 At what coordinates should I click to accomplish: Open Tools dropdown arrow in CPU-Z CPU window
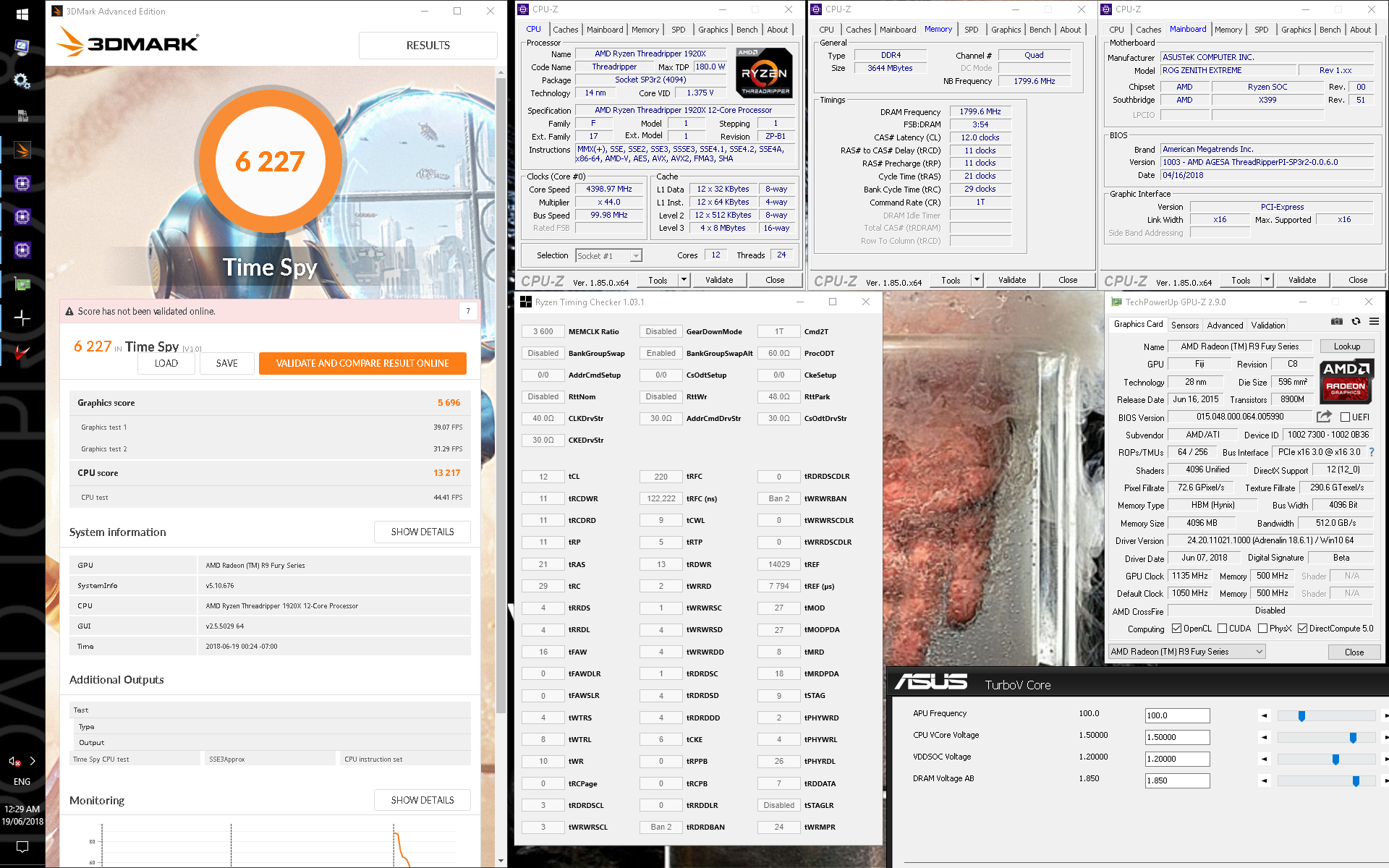683,280
